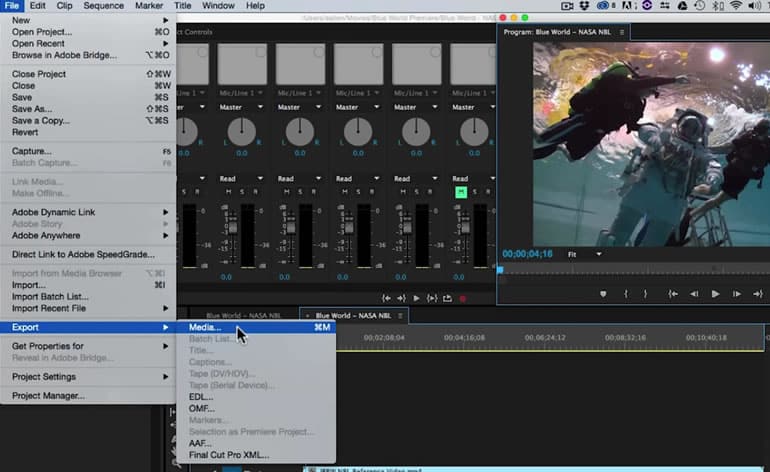The image size is (770, 472).
Task: Click the volume icon in menu bar
Action: click(755, 6)
